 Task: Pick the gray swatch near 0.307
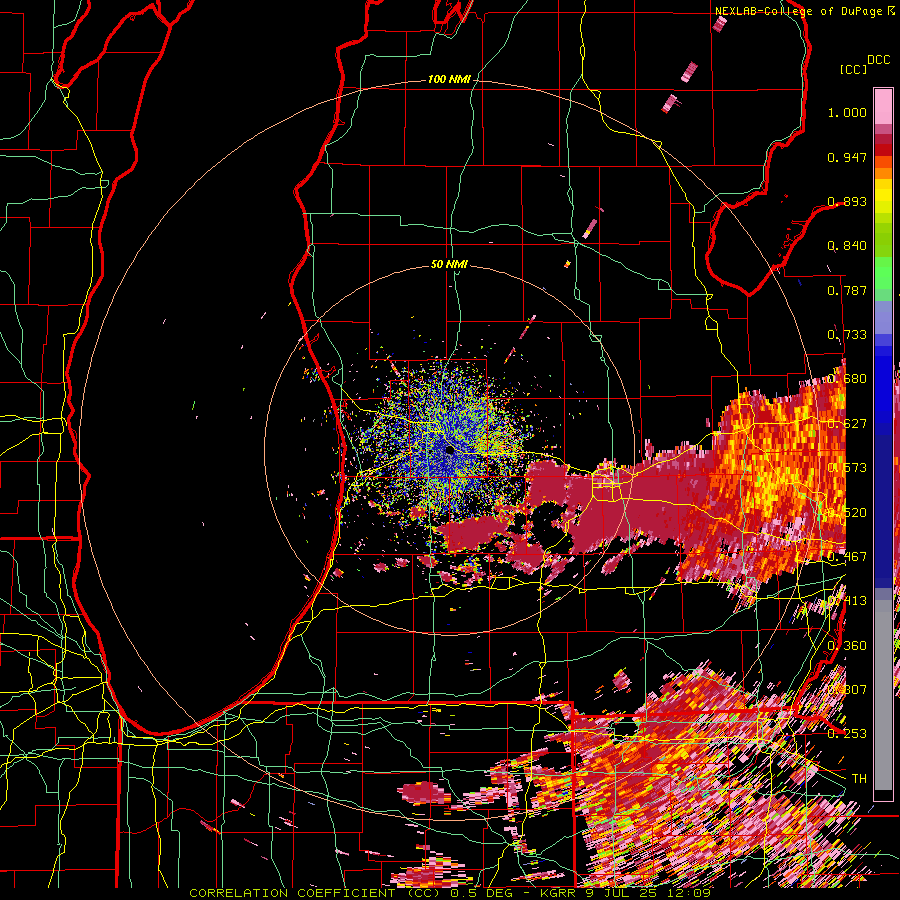[x=883, y=700]
